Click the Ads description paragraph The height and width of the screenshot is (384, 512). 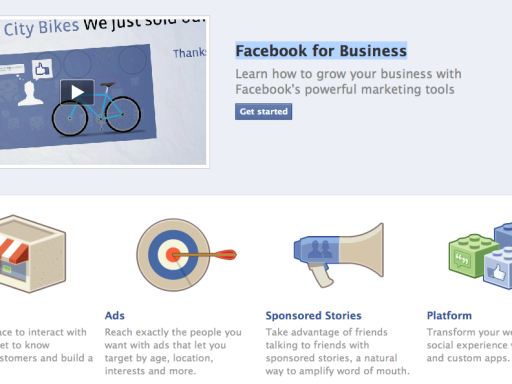coord(173,351)
